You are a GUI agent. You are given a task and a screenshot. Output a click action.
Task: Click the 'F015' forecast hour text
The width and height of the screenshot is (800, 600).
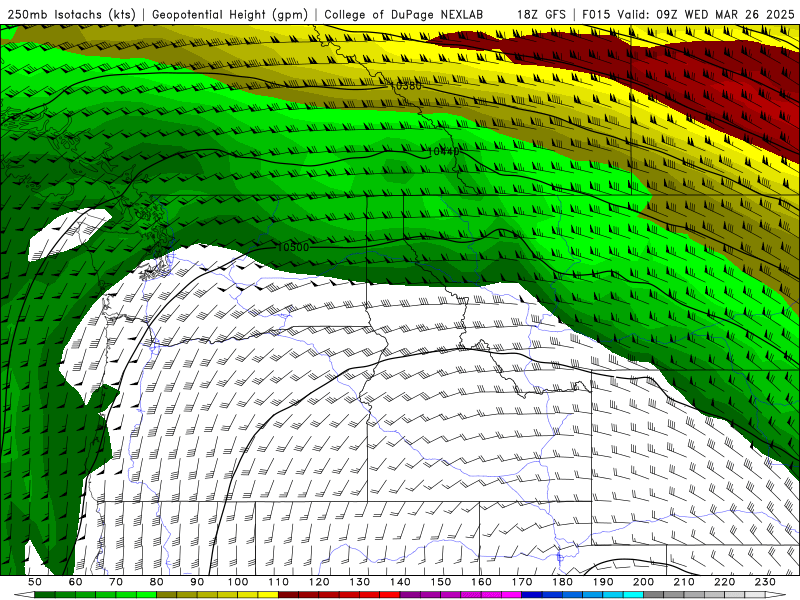click(596, 15)
